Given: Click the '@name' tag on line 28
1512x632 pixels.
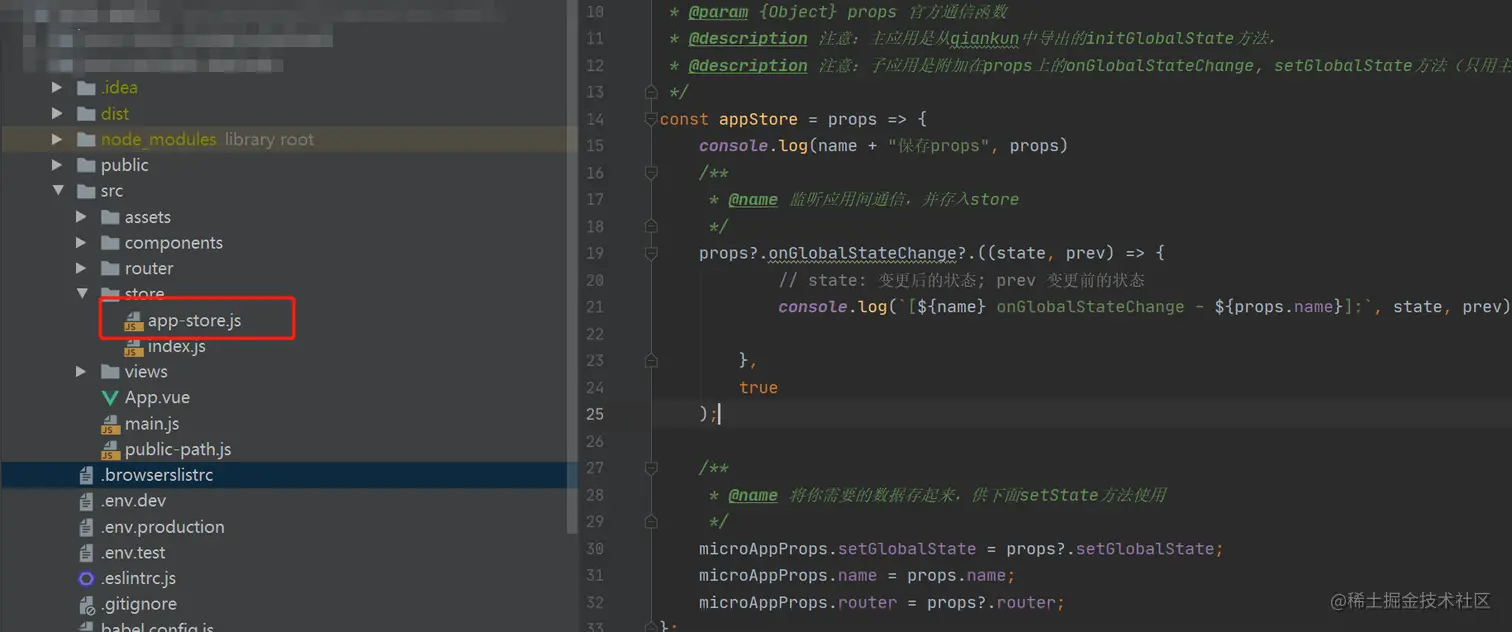Looking at the screenshot, I should (x=753, y=495).
